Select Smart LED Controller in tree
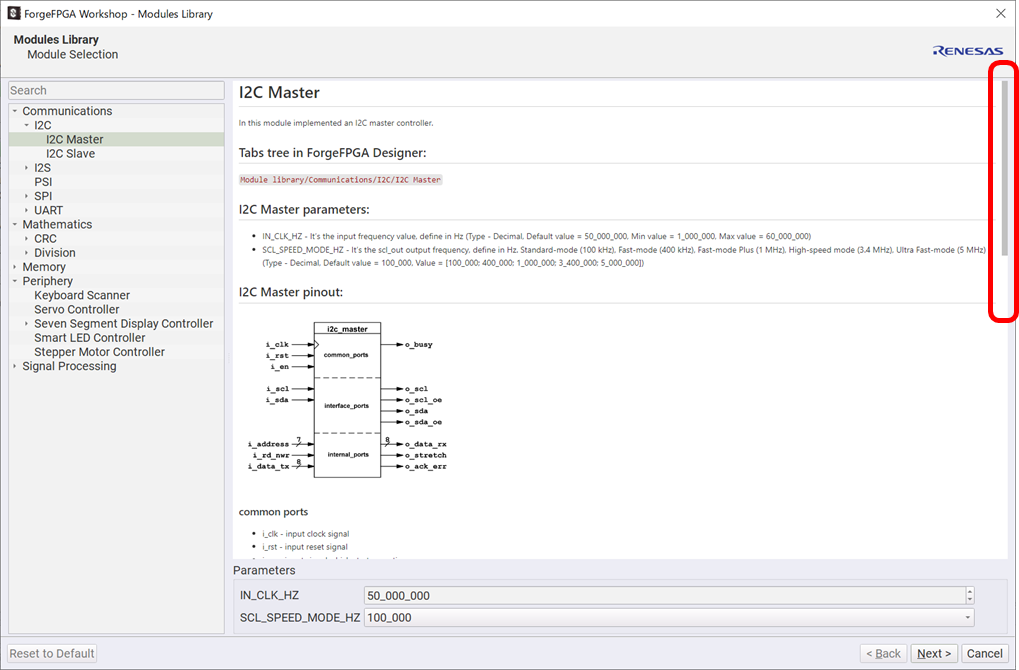 (89, 338)
